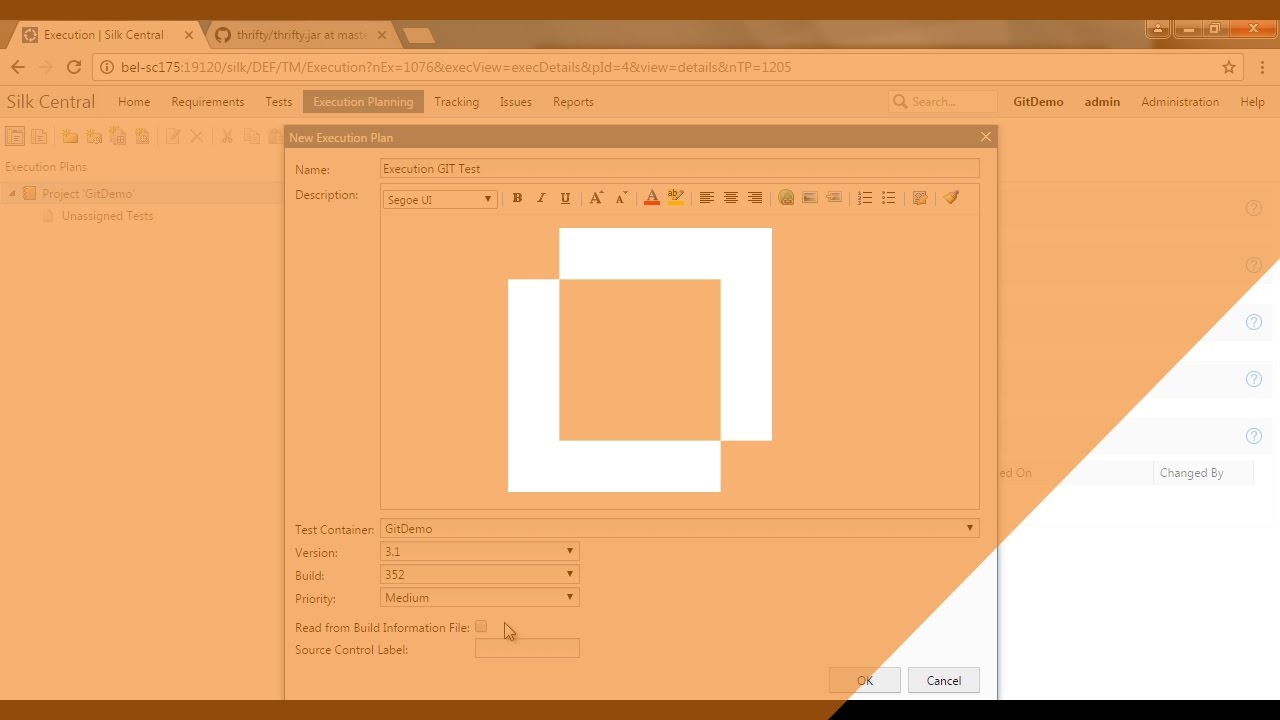Insert numbered list in description
The height and width of the screenshot is (720, 1280).
pos(865,198)
